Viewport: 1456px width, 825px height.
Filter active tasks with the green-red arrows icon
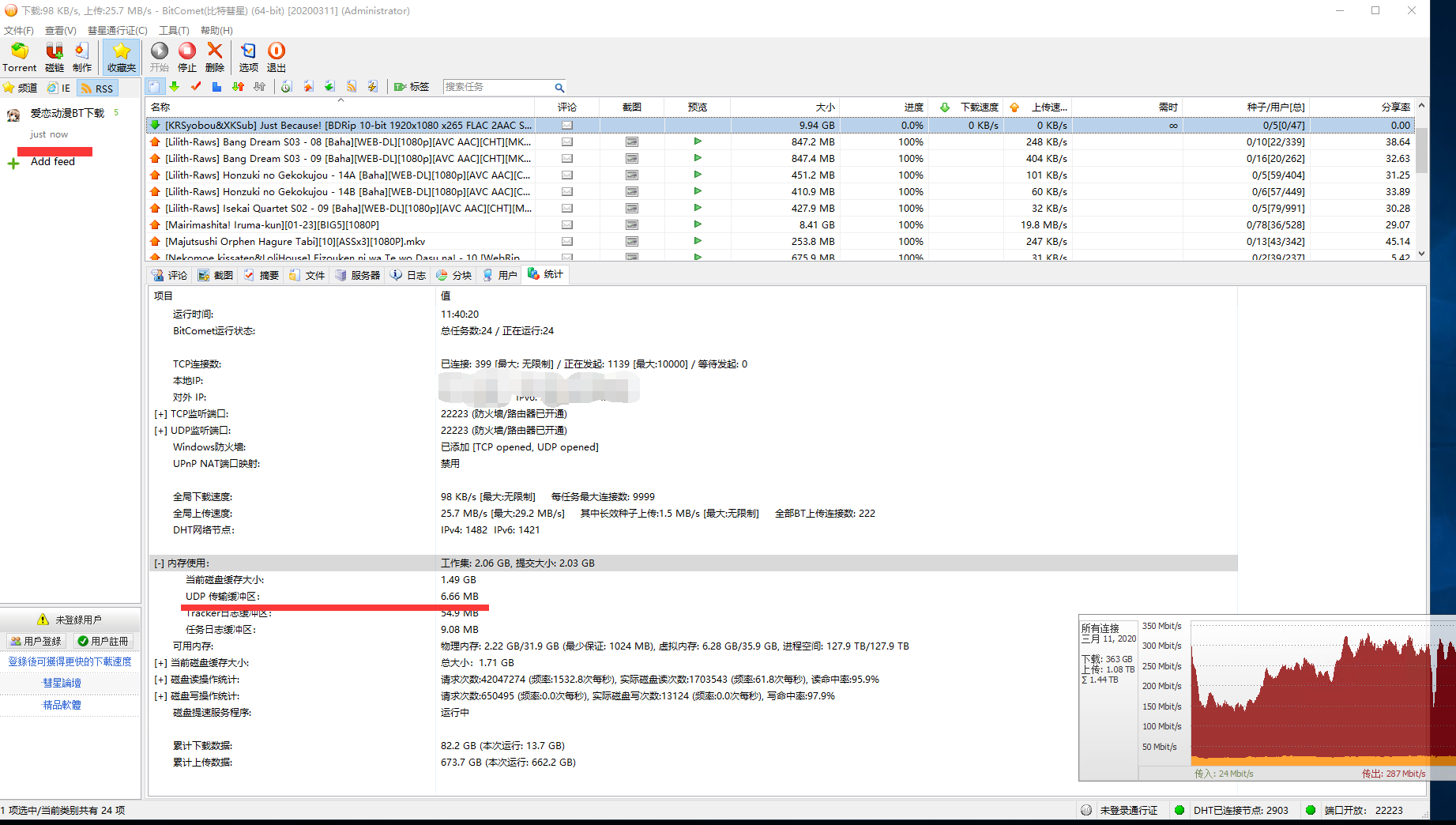pyautogui.click(x=238, y=87)
